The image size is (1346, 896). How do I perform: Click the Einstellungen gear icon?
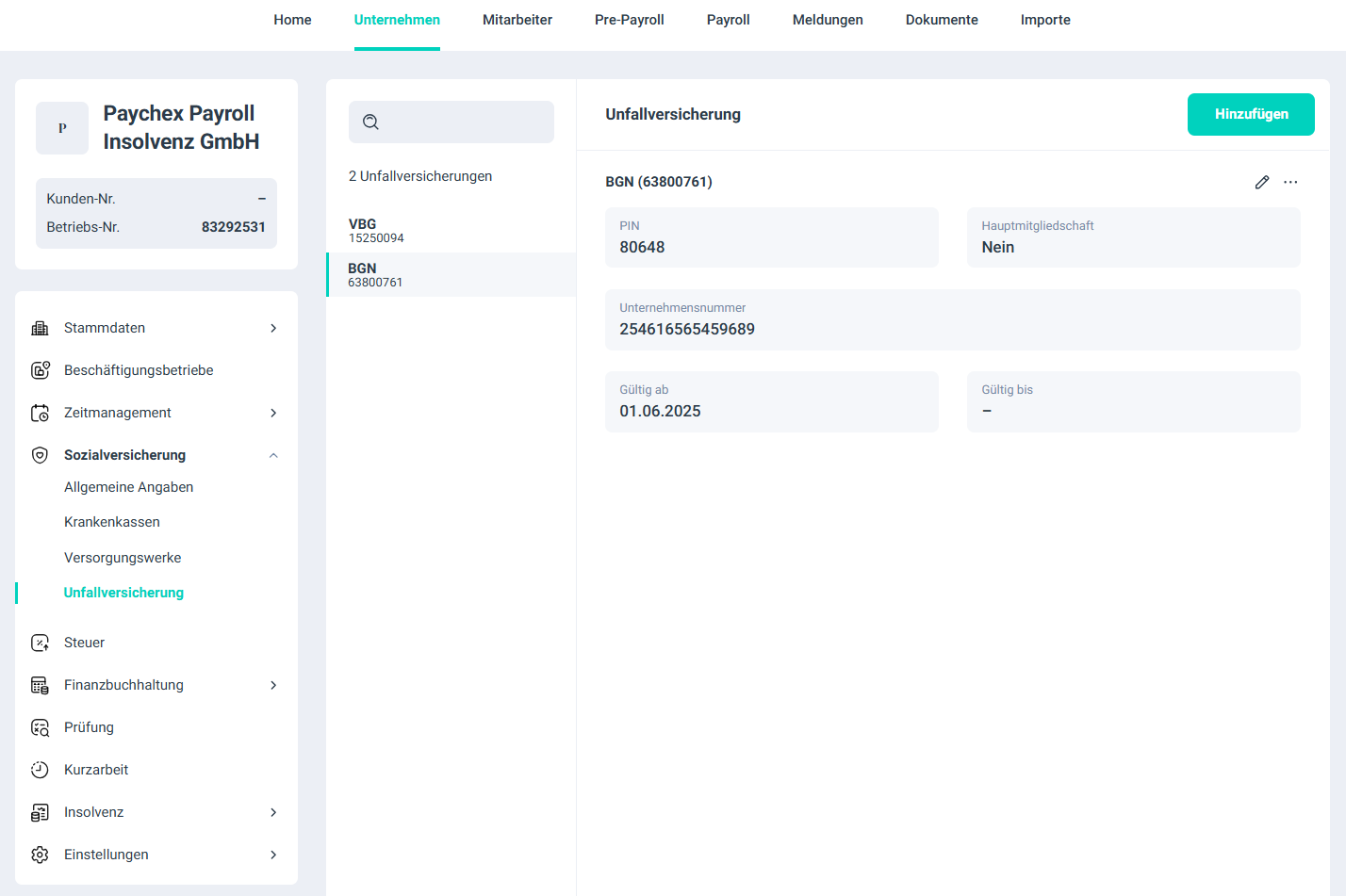[x=40, y=855]
